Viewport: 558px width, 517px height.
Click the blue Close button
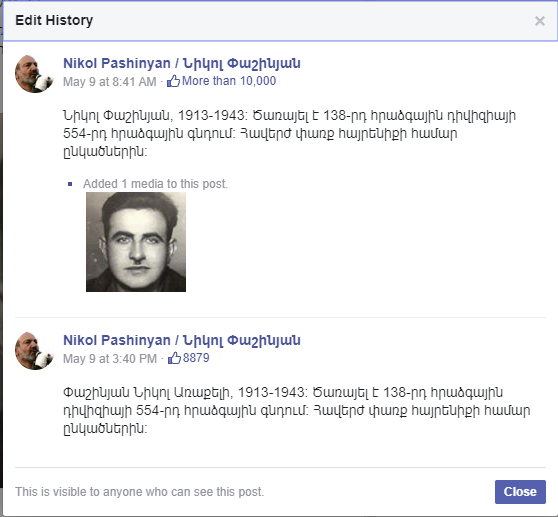pos(520,492)
